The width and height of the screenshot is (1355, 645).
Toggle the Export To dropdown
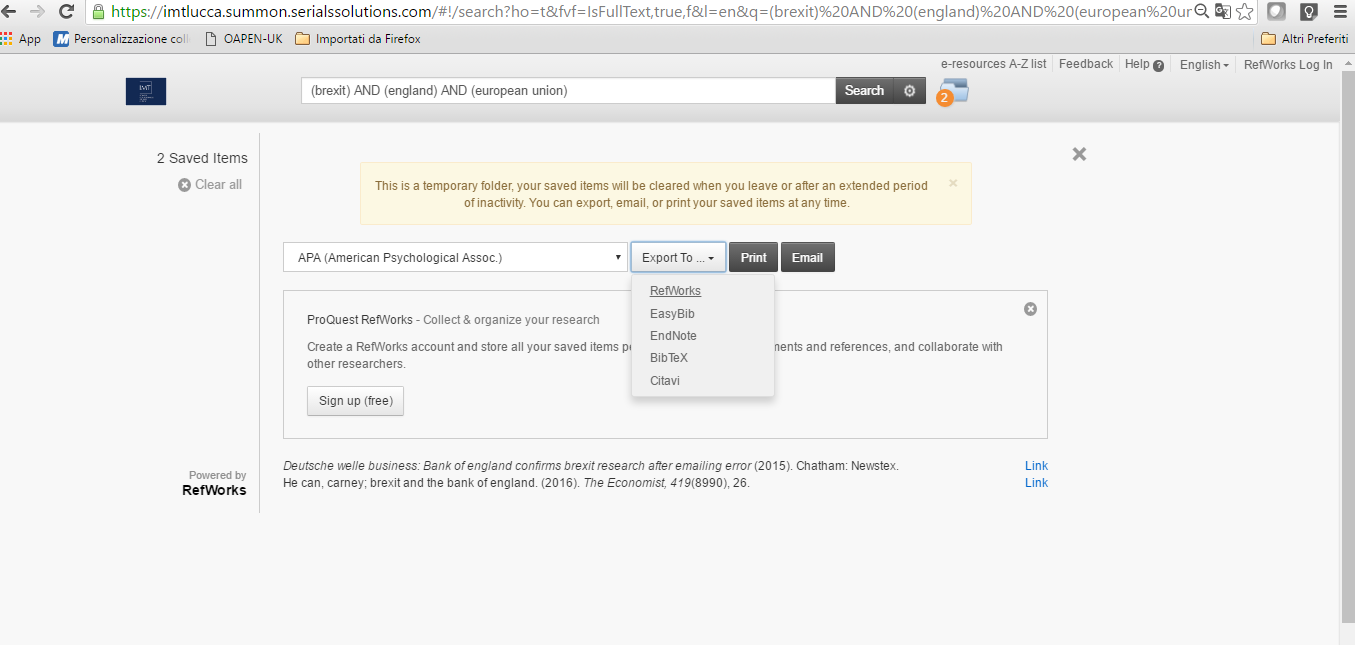678,257
